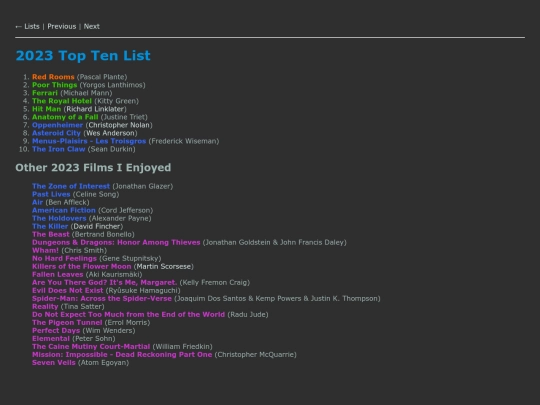The image size is (540, 405).
Task: Open the Previous list link
Action: click(x=62, y=27)
